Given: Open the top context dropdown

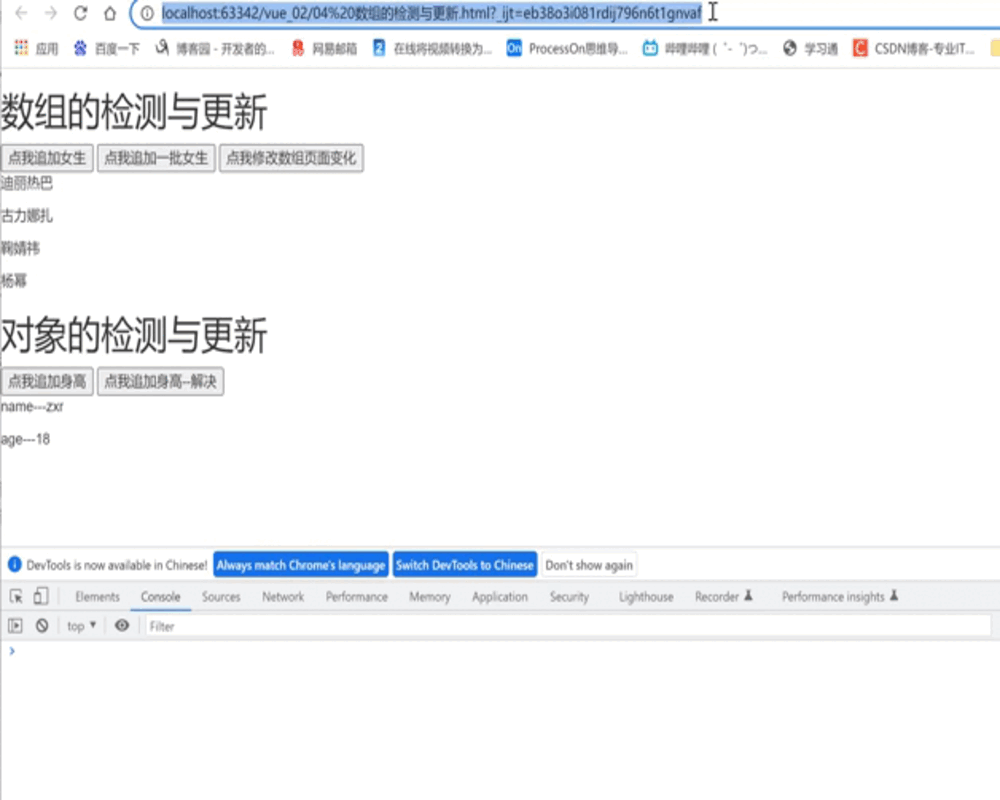Looking at the screenshot, I should (x=82, y=626).
